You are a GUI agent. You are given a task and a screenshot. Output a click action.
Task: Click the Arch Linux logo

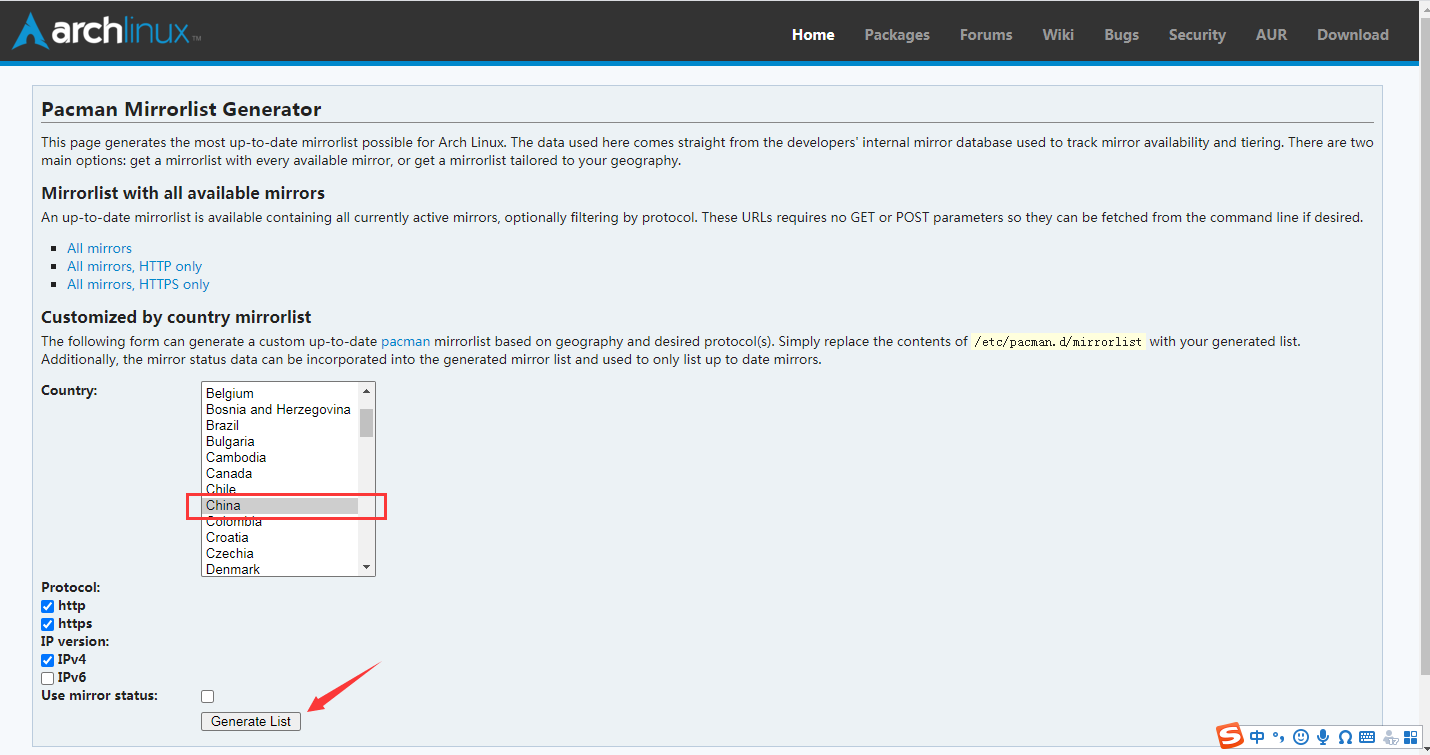105,32
